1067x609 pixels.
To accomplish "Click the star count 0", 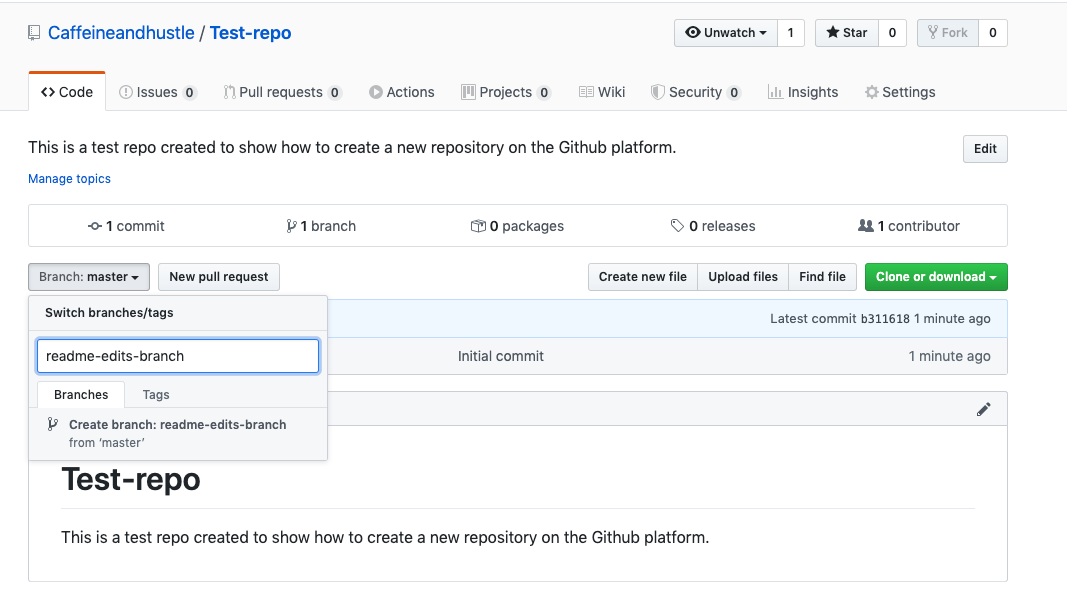I will pos(892,33).
